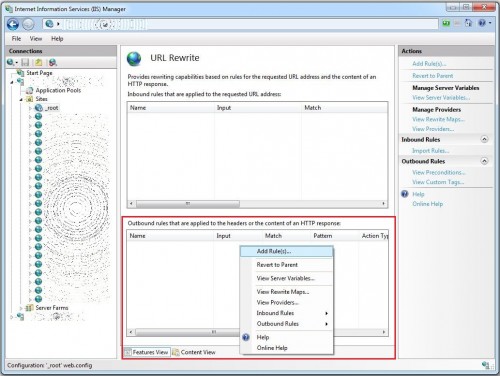This screenshot has width=500, height=376.
Task: Click the forward navigation arrow
Action: (x=28, y=24)
